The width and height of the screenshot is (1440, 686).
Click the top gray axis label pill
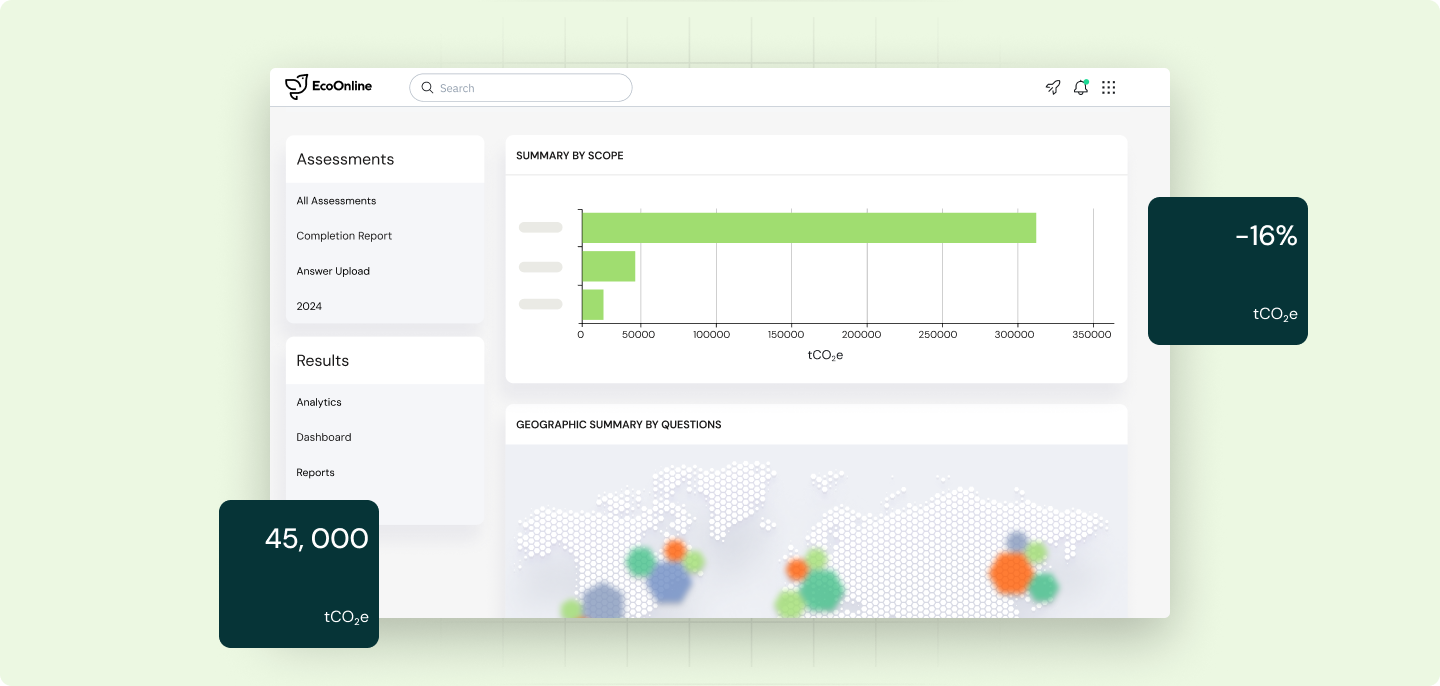tap(540, 227)
